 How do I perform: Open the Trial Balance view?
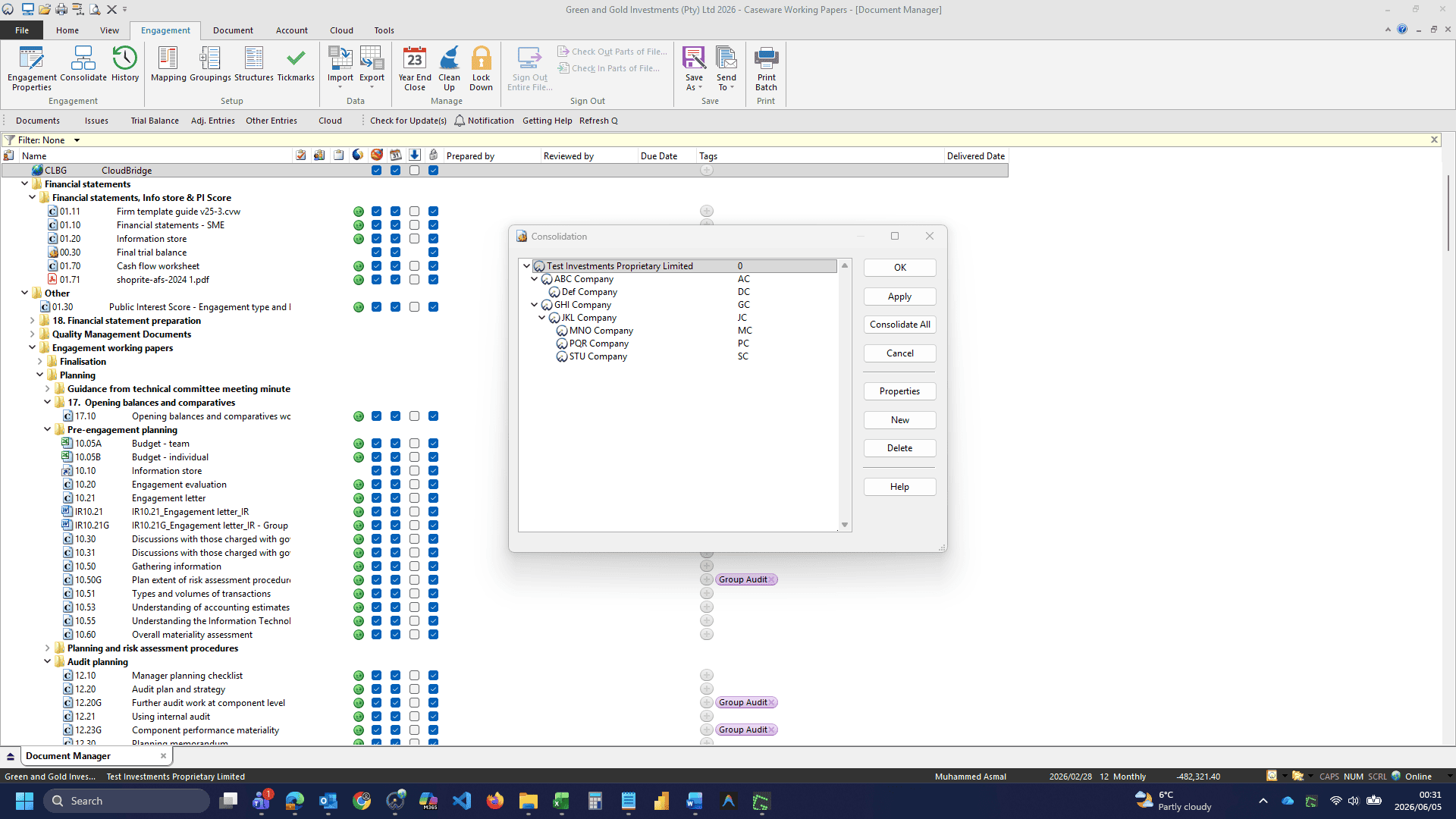[155, 121]
